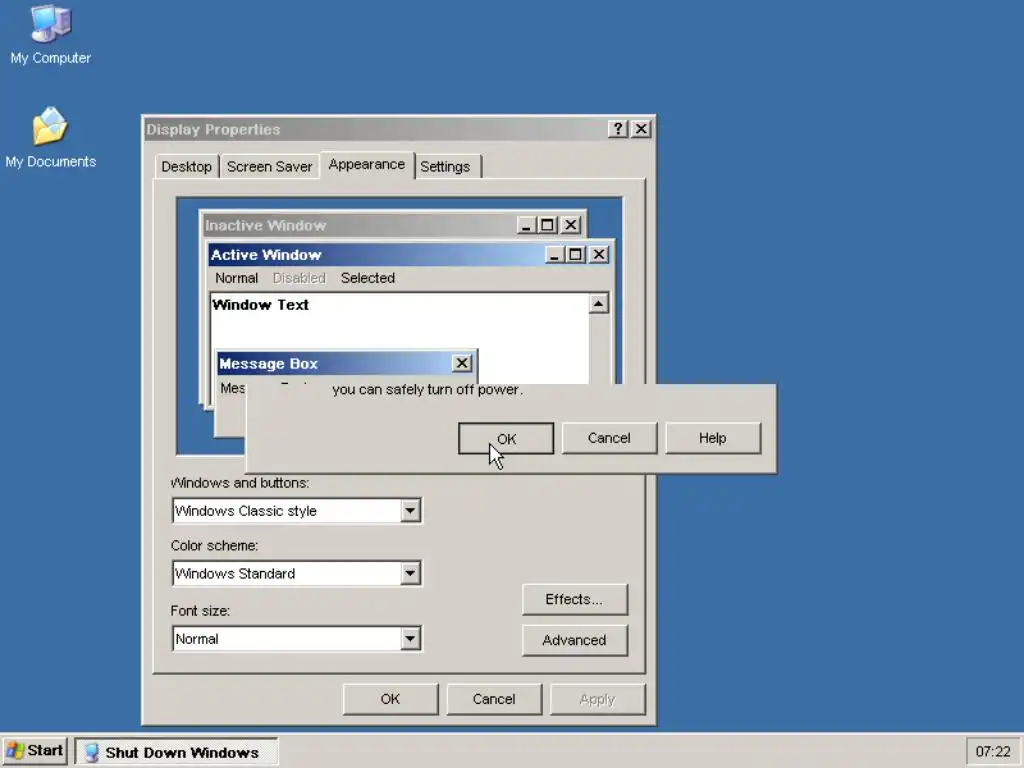Select the Appearance tab
The image size is (1024, 768).
tap(366, 165)
